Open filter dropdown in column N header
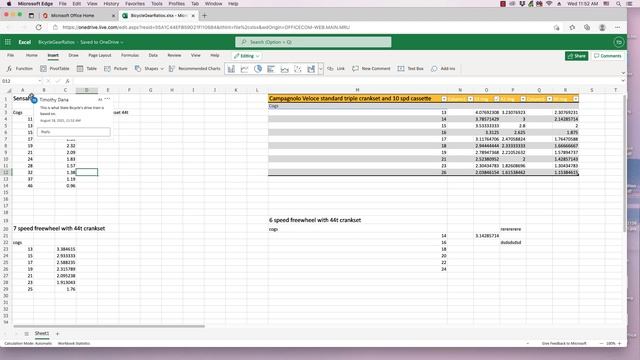Viewport: 640px width, 360px height. (470, 99)
